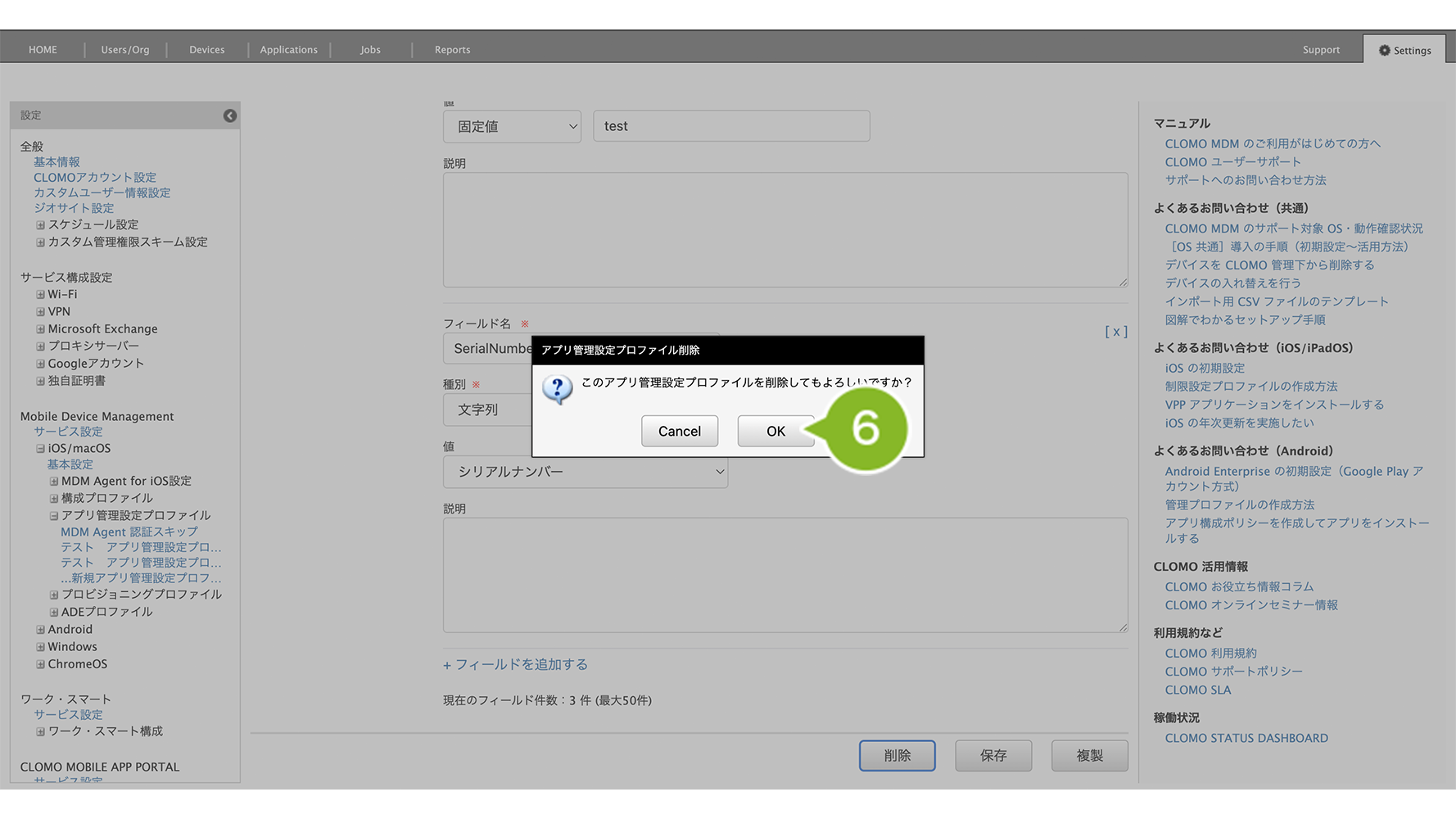Expand the VPN tree node
This screenshot has height=819, width=1456.
40,312
